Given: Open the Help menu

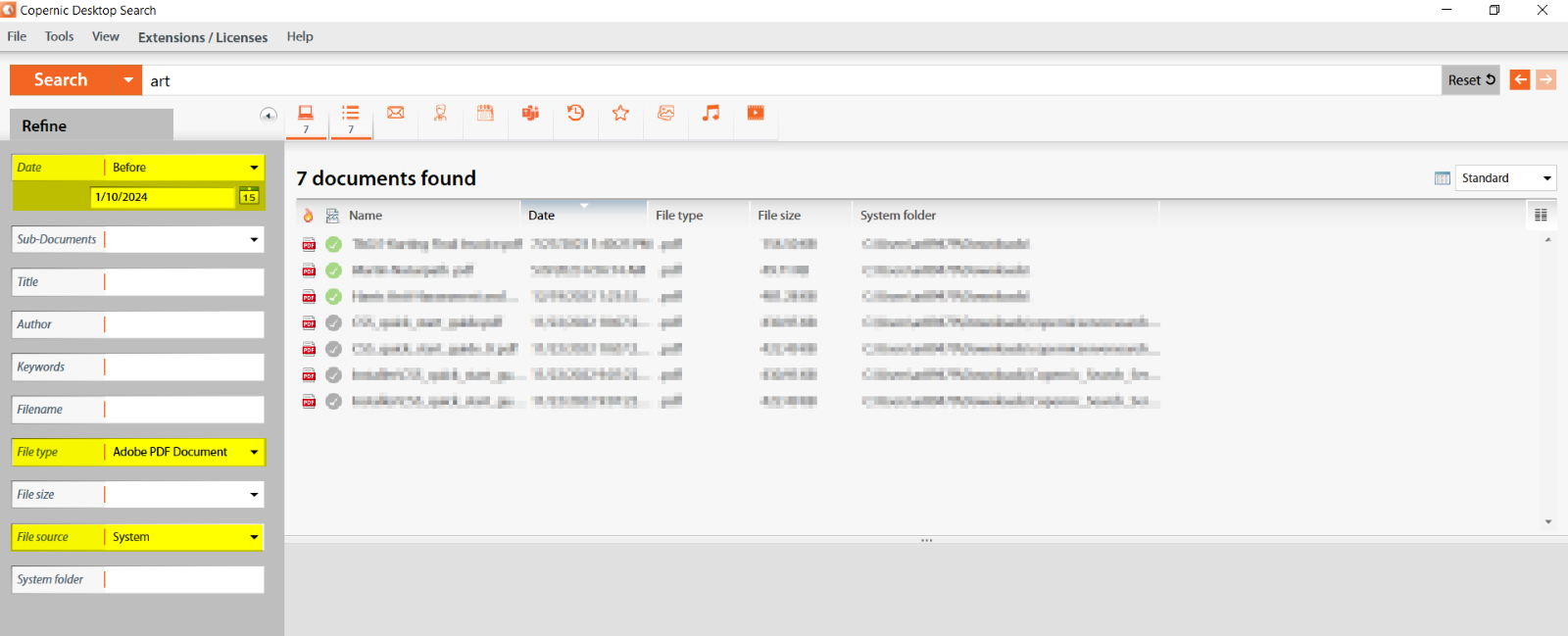Looking at the screenshot, I should pos(300,36).
